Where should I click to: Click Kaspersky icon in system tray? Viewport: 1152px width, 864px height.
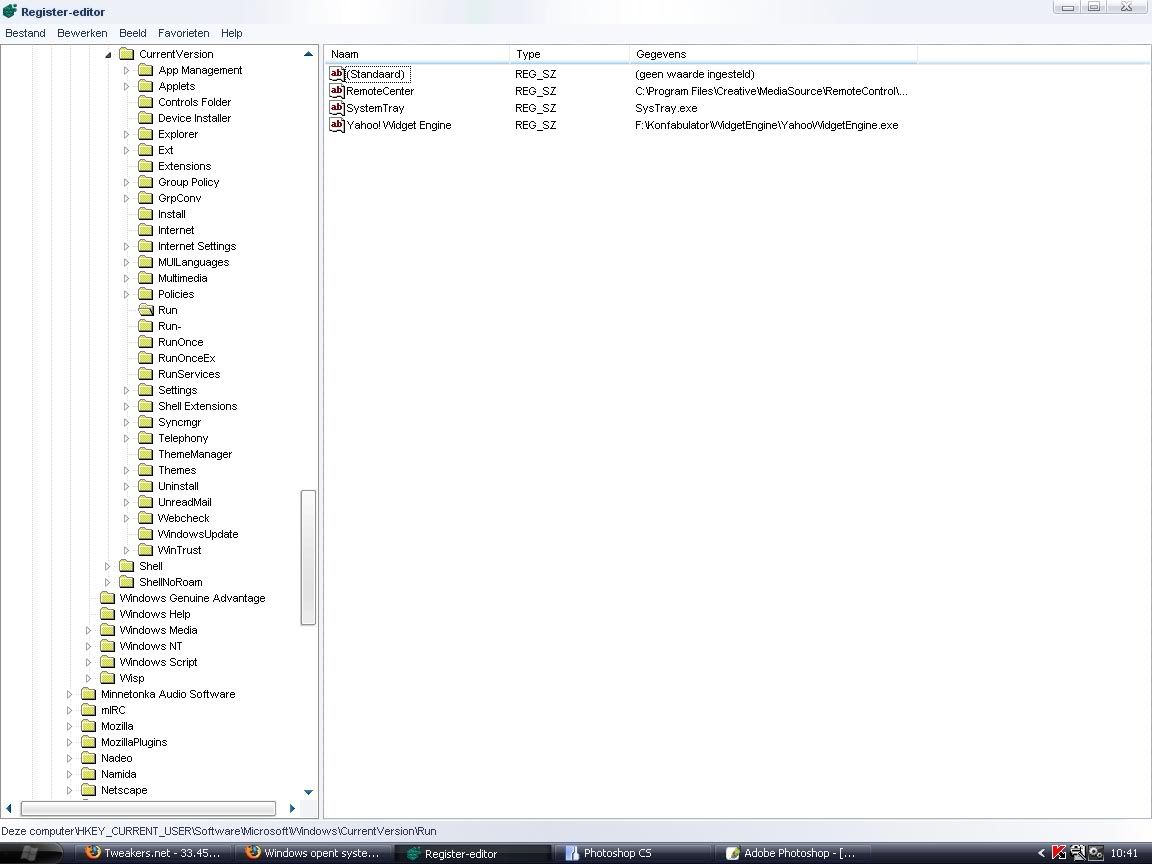pos(1059,853)
